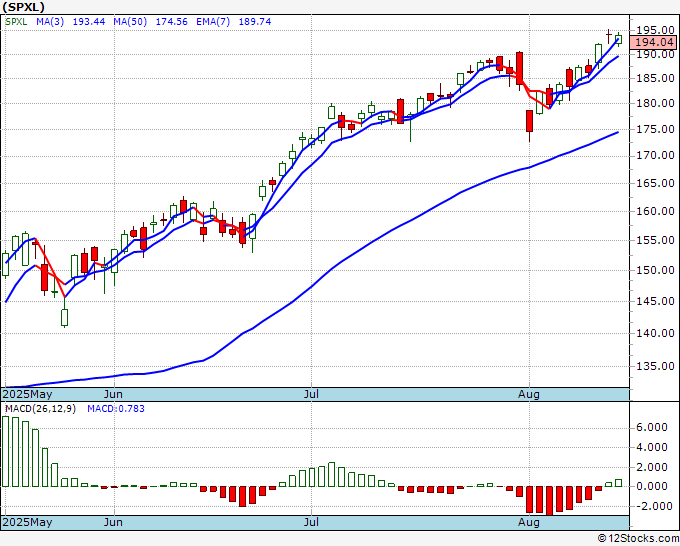The width and height of the screenshot is (680, 546).
Task: Click the 165.00 price axis label
Action: (x=655, y=183)
